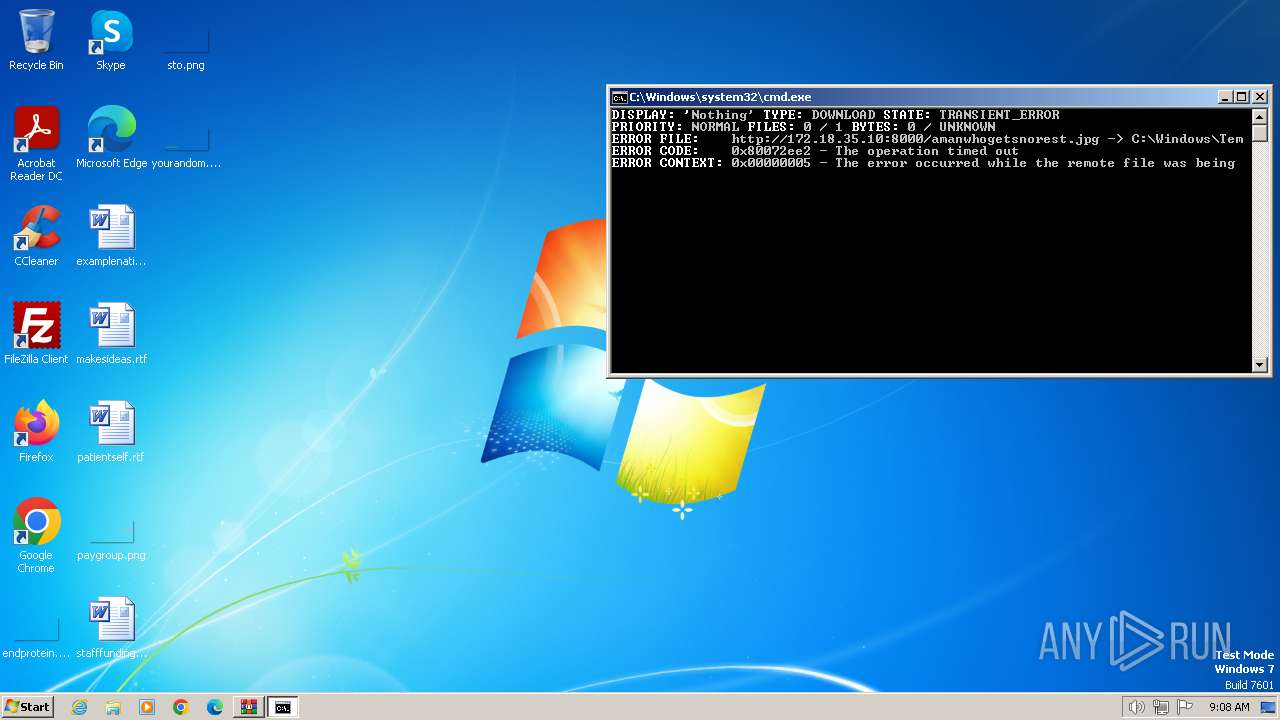
Task: Click the ERROR CONTEXT 0x00000005 line
Action: pos(923,163)
